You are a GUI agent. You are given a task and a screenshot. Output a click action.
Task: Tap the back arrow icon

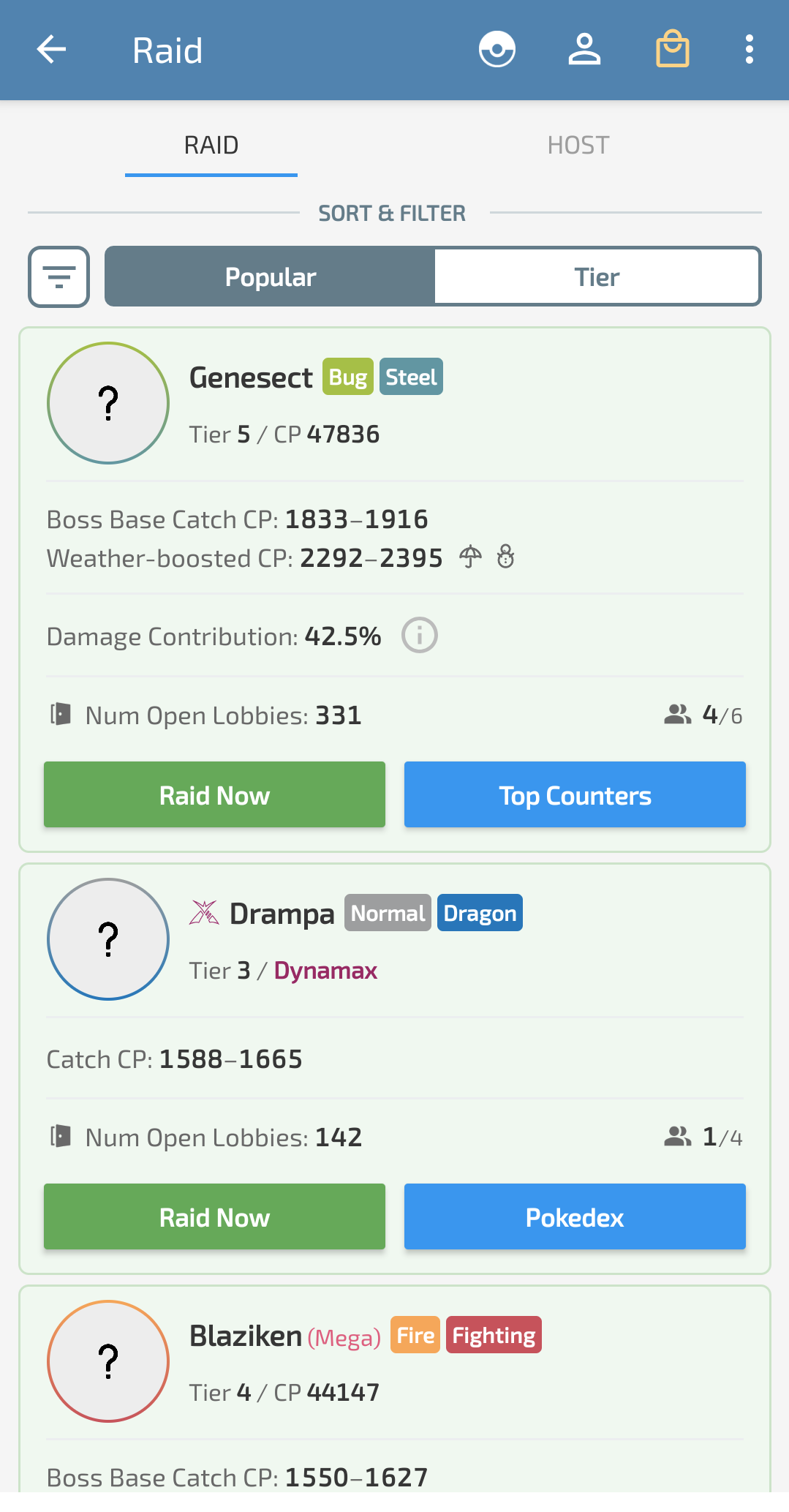(x=51, y=50)
